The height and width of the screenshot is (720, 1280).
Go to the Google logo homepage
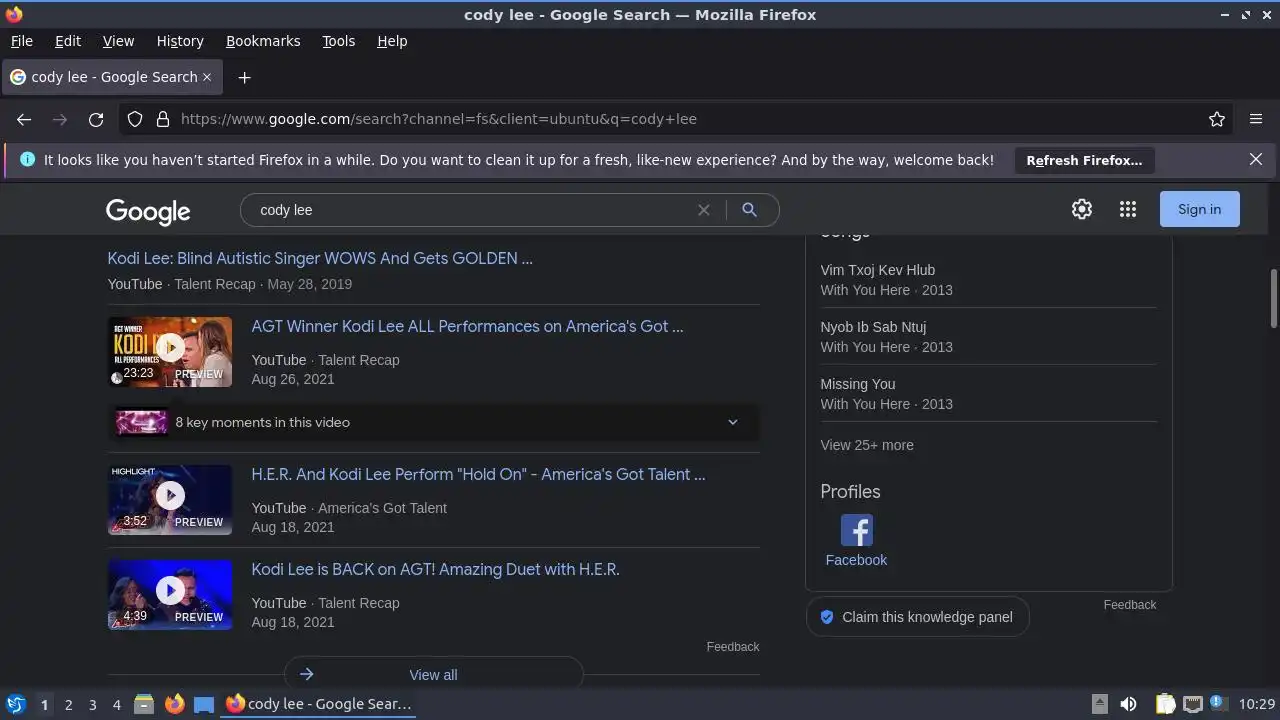pos(148,211)
